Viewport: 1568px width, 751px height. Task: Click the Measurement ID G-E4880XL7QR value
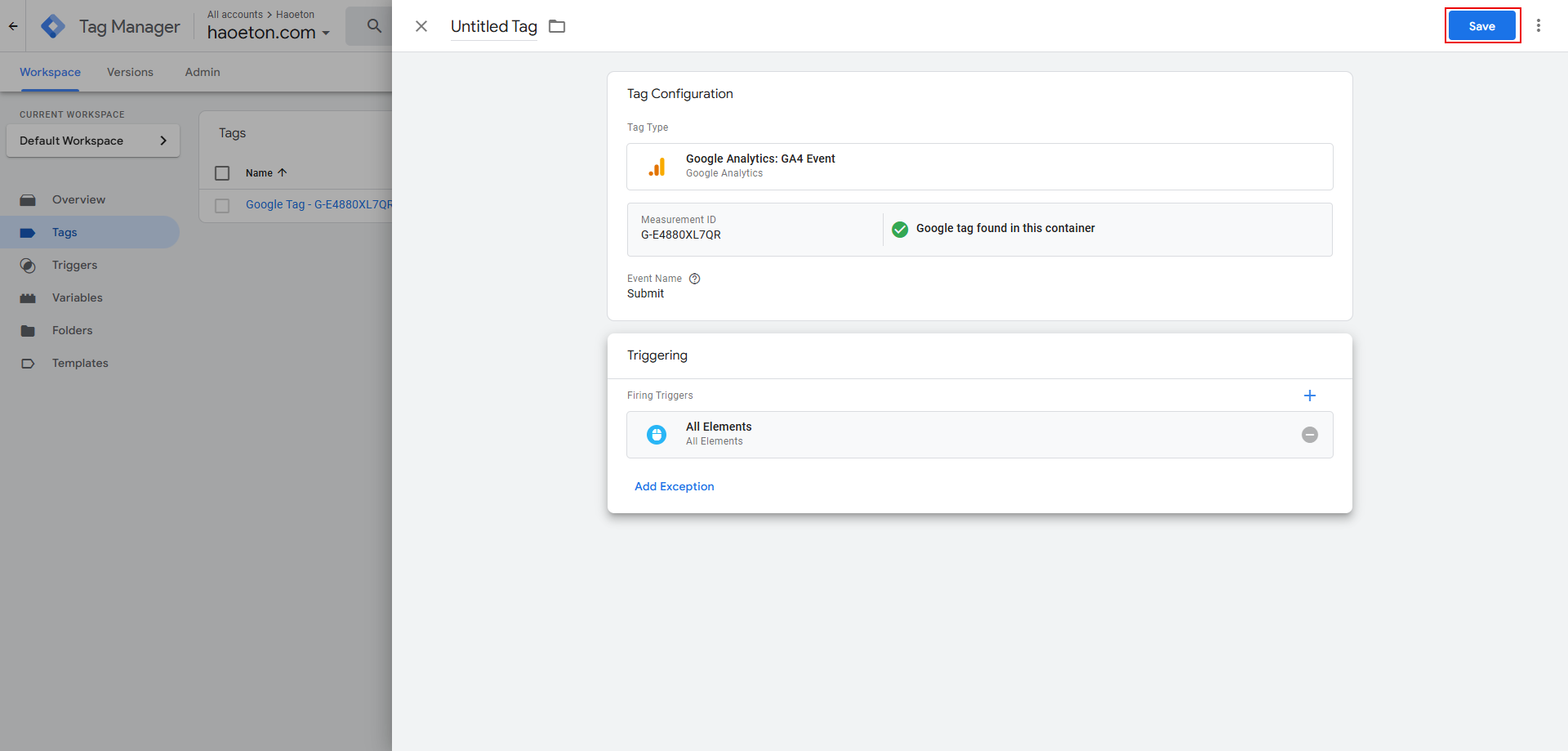[681, 235]
